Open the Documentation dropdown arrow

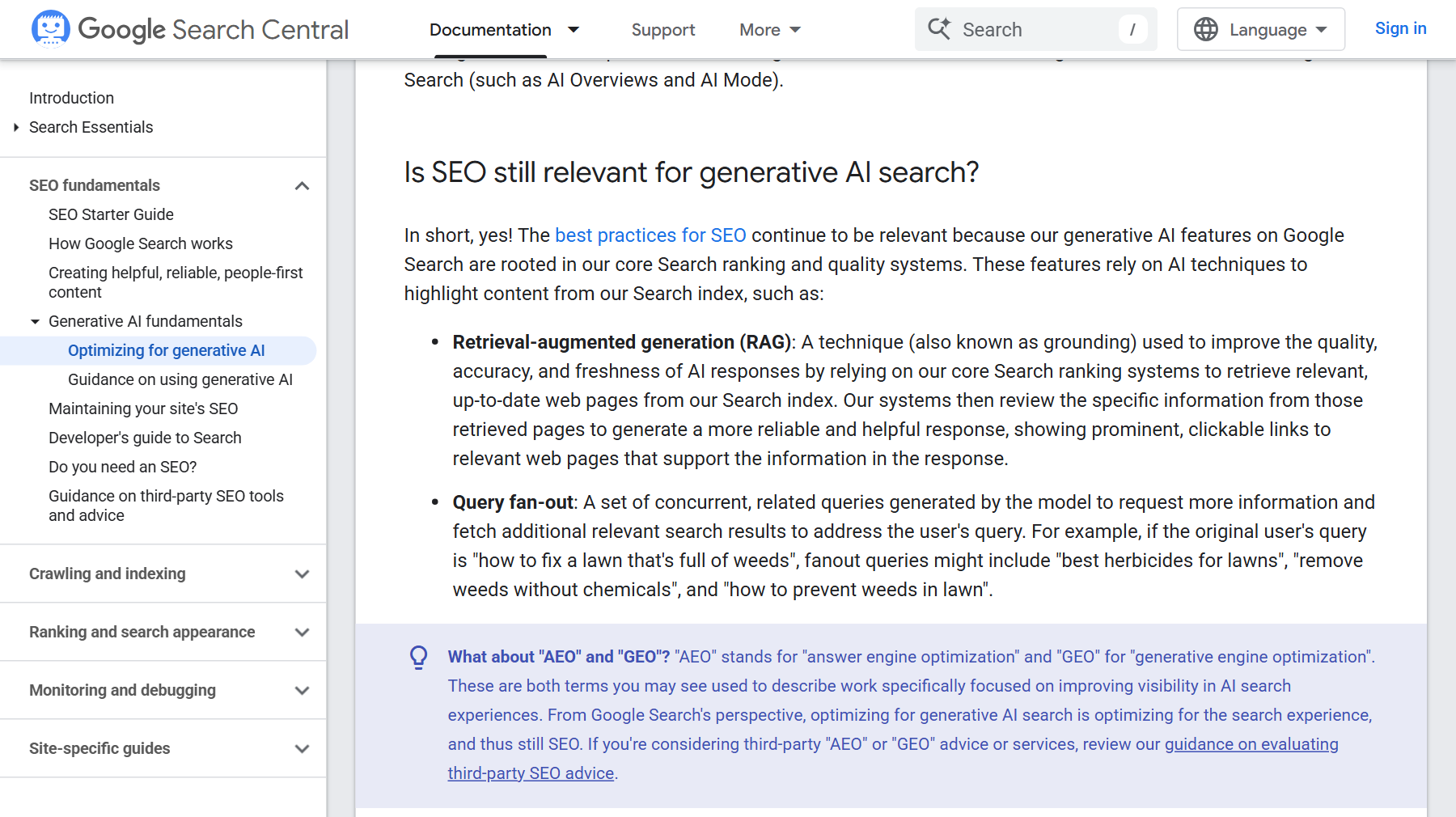click(x=574, y=30)
